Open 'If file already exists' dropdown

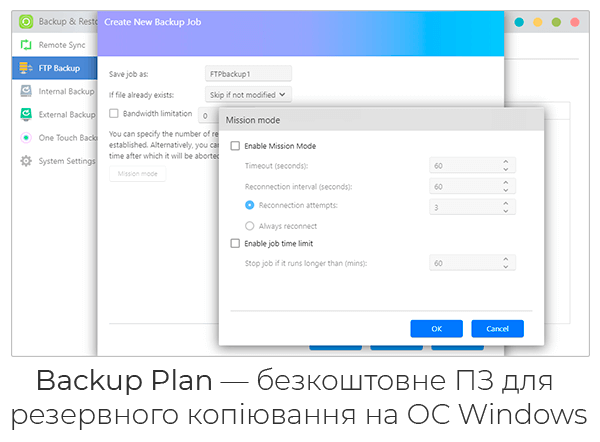[x=248, y=95]
